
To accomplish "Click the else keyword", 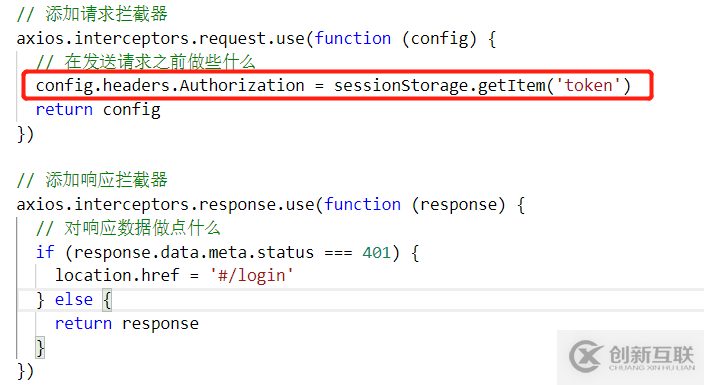I will point(74,299).
